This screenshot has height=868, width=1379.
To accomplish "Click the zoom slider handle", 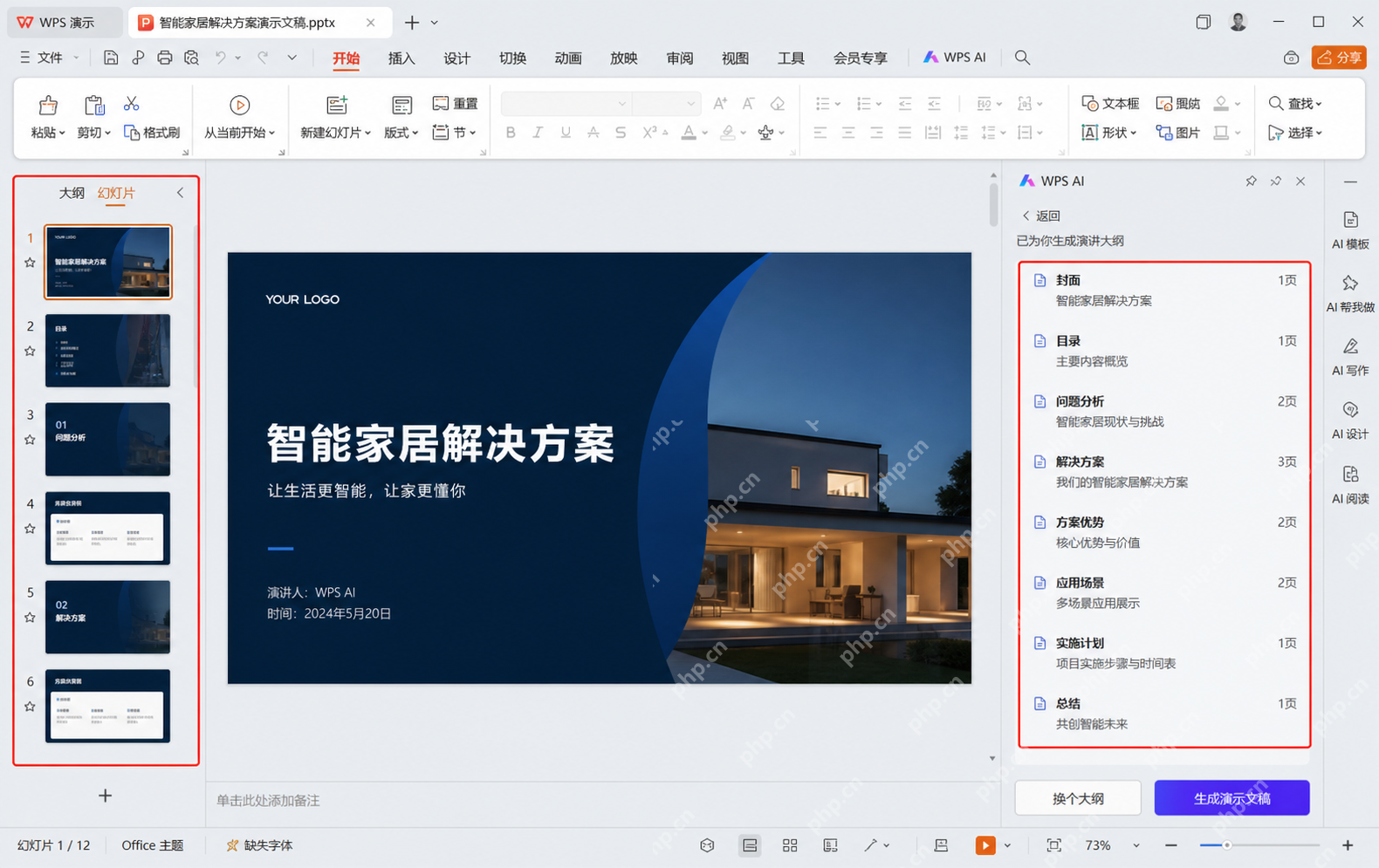I will click(x=1226, y=845).
